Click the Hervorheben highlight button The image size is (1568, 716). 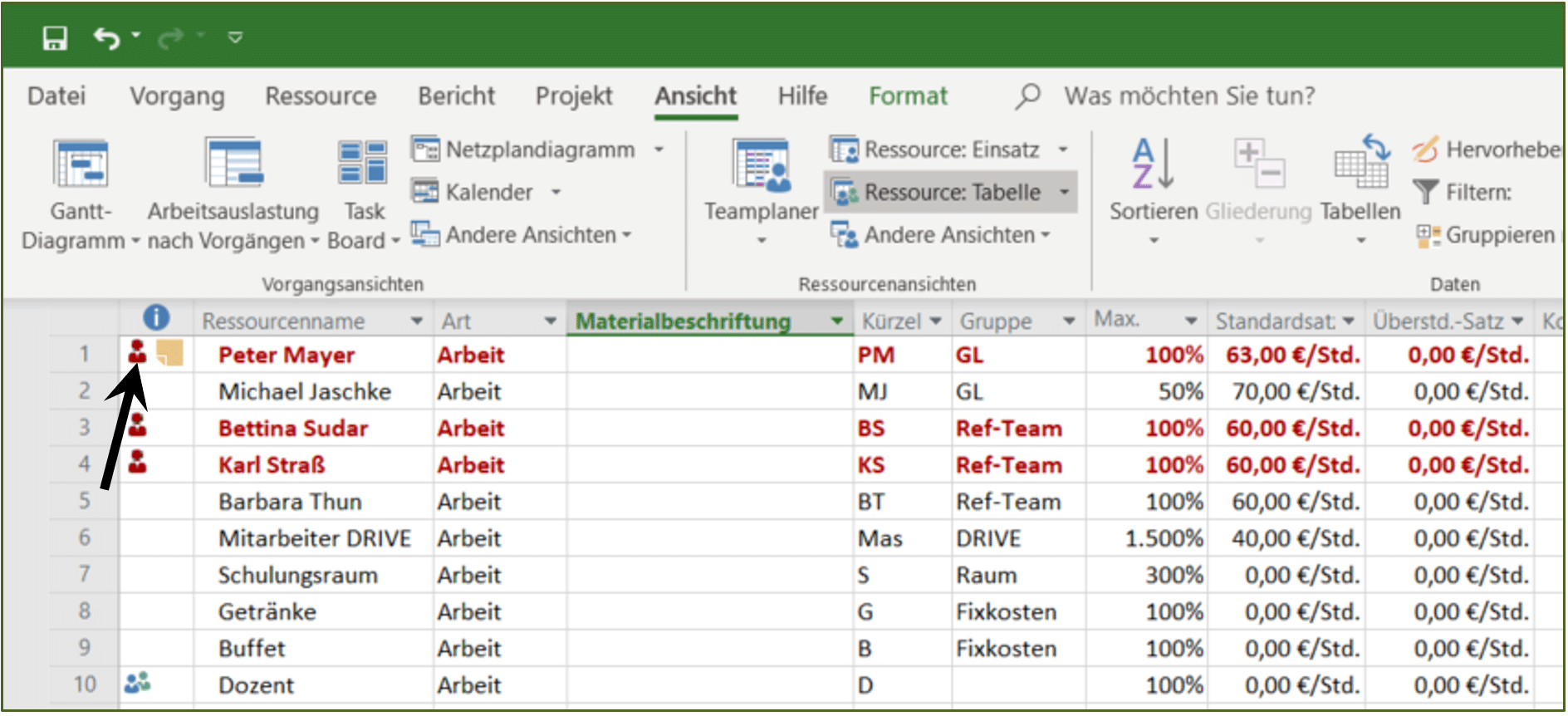pyautogui.click(x=1487, y=150)
